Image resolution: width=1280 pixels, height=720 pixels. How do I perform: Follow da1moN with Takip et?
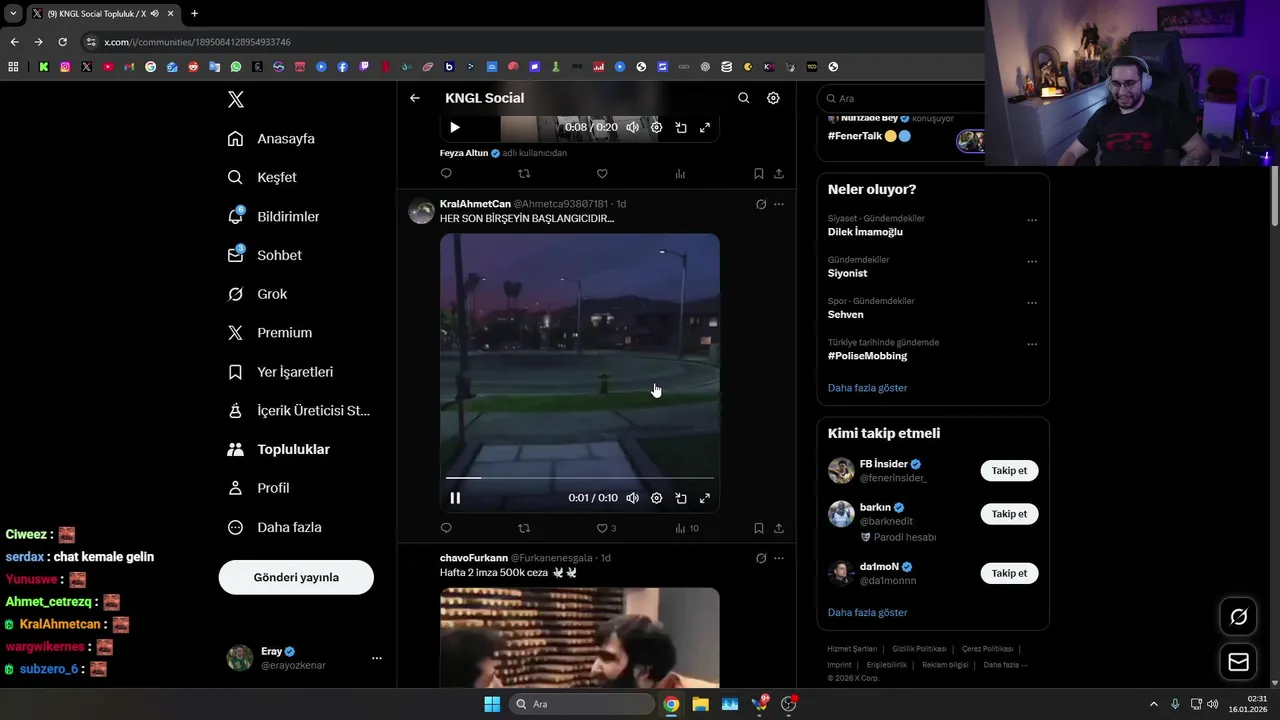(x=1009, y=573)
